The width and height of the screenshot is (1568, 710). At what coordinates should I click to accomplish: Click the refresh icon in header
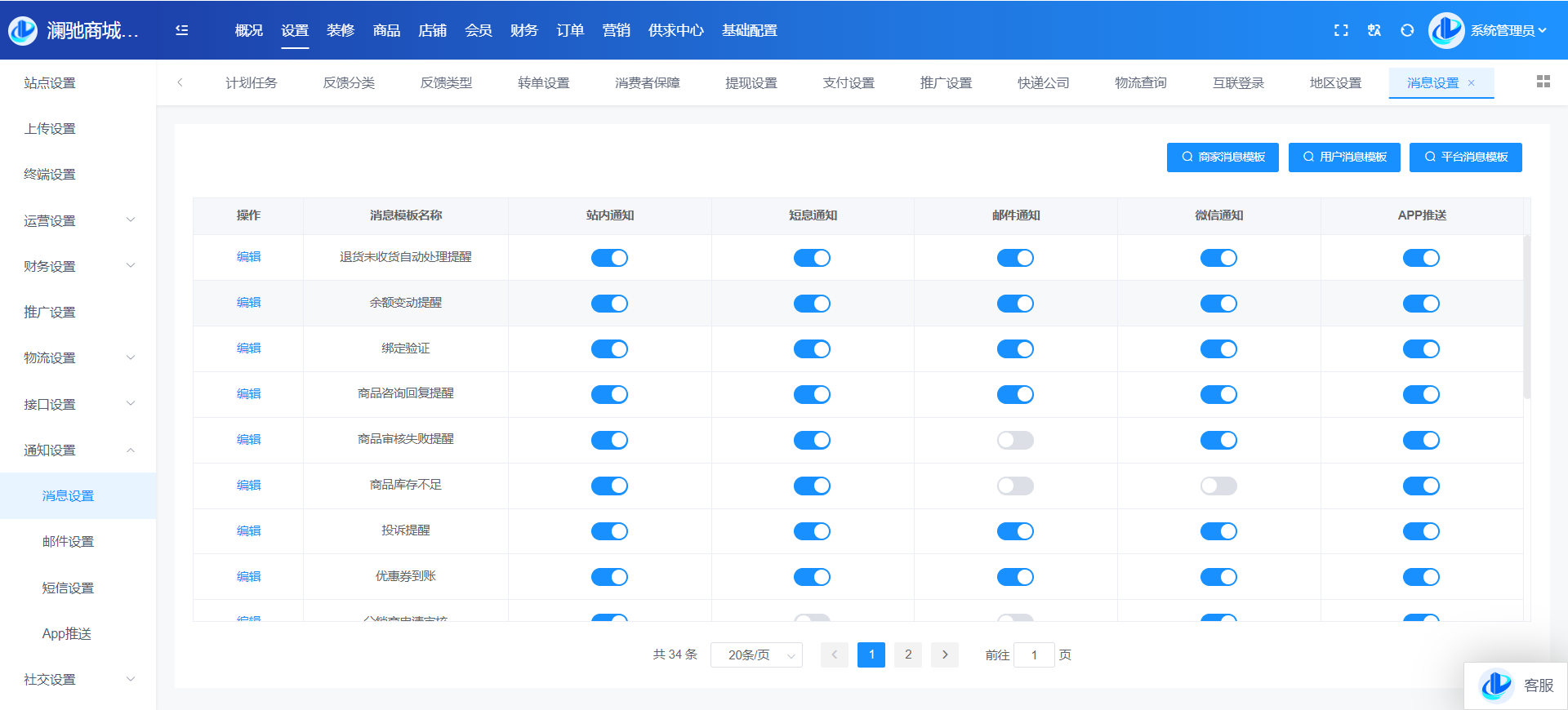click(1407, 30)
